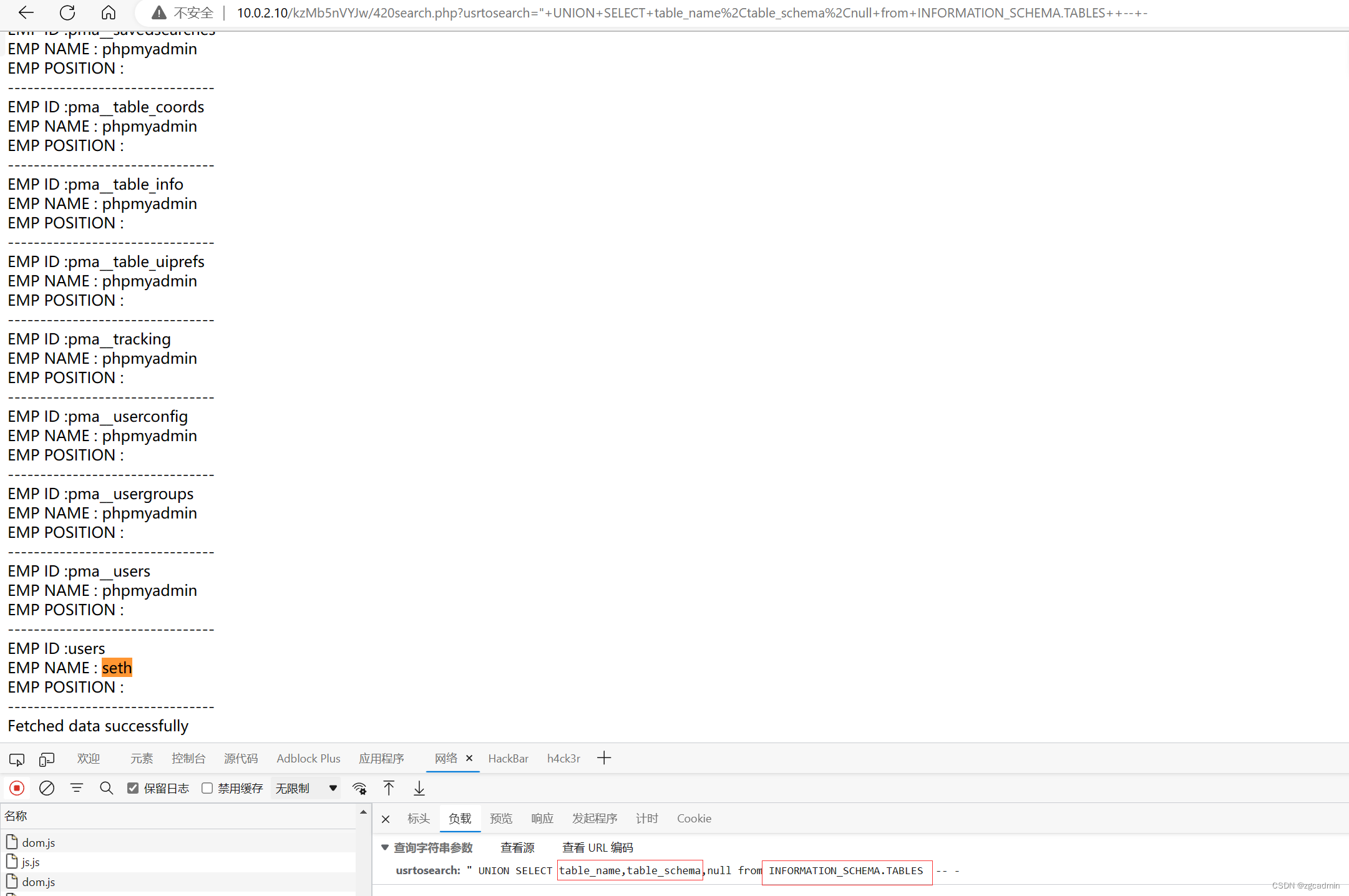Screen dimensions: 1349x896
Task: Clear the network log icon
Action: 47,788
